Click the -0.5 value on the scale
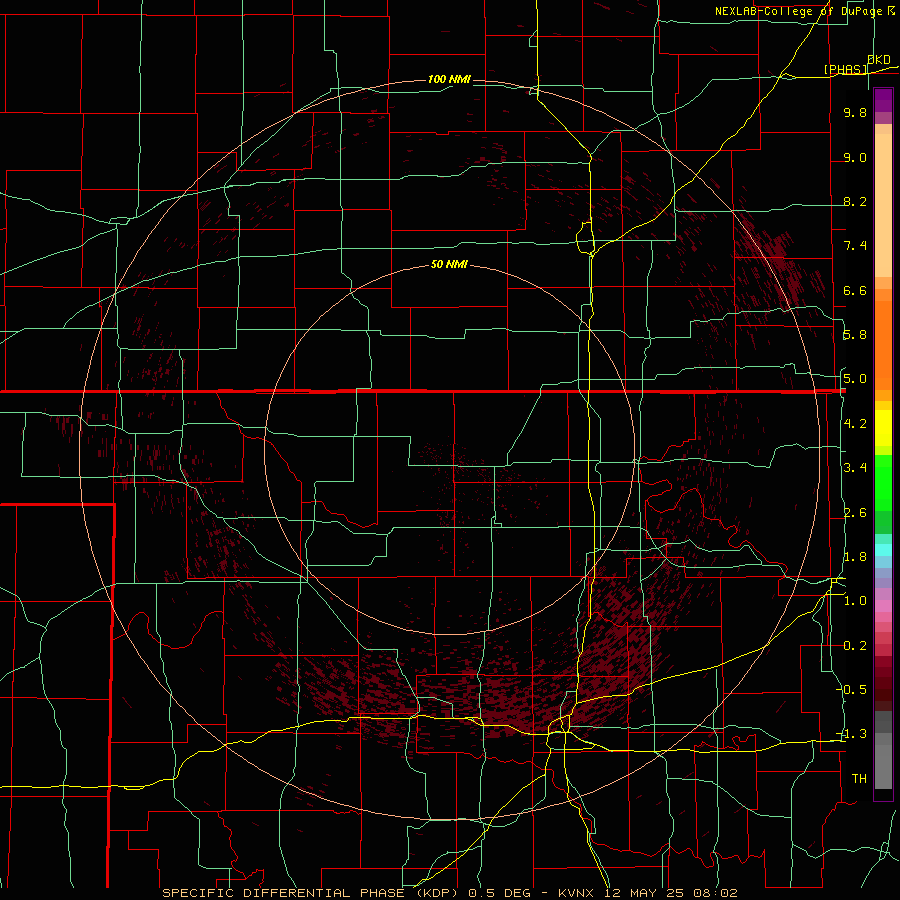Viewport: 900px width, 900px height. [852, 689]
